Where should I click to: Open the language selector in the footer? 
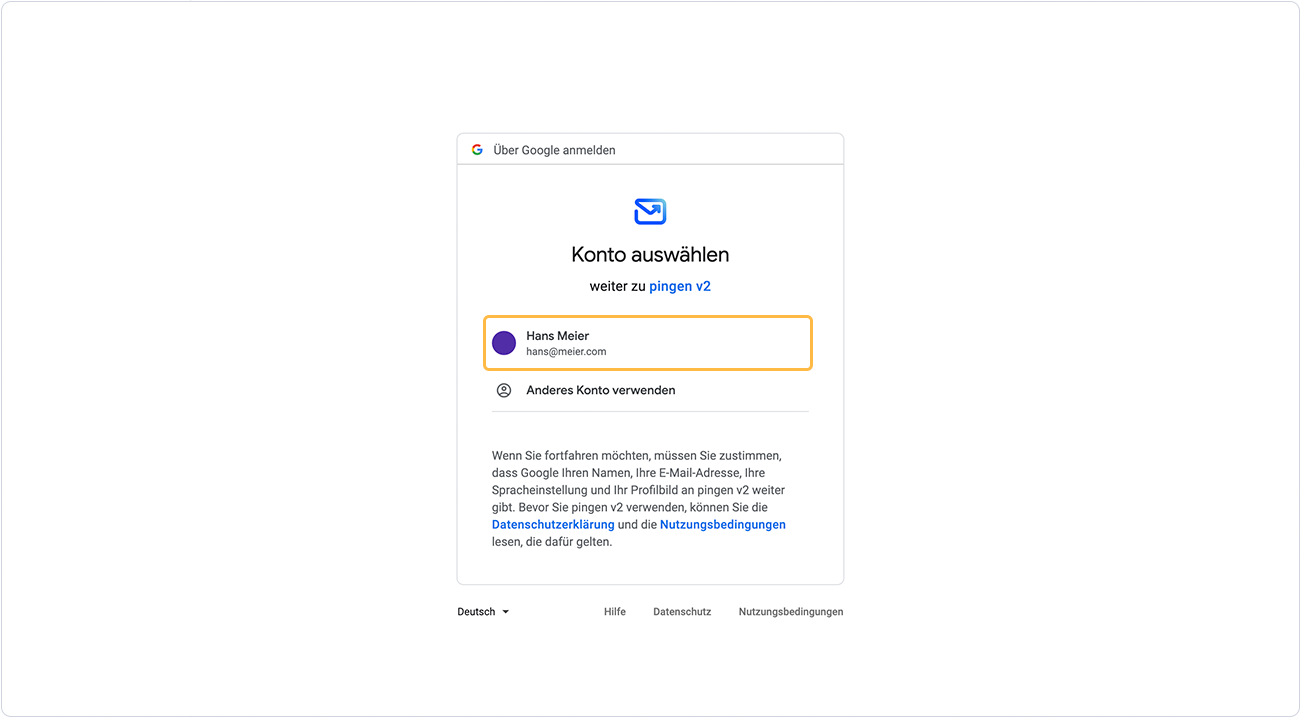481,611
